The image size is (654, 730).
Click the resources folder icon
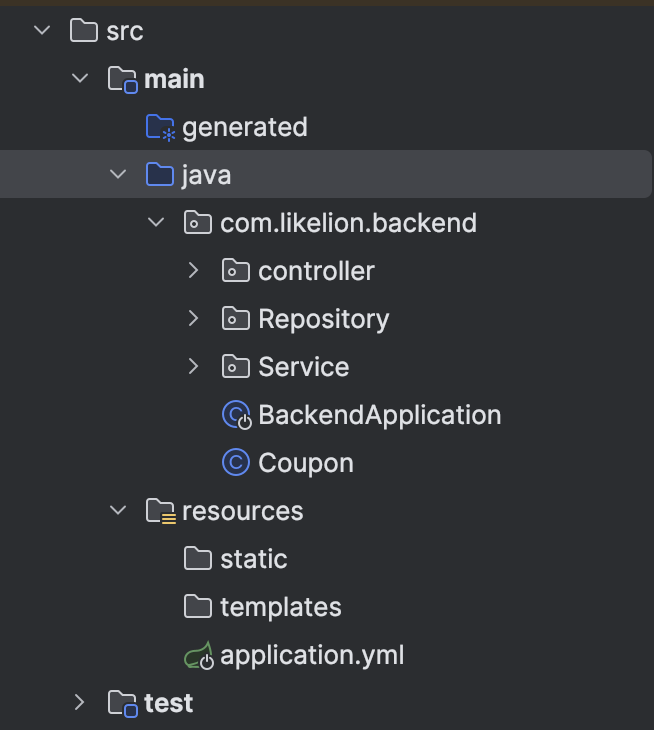coord(160,511)
